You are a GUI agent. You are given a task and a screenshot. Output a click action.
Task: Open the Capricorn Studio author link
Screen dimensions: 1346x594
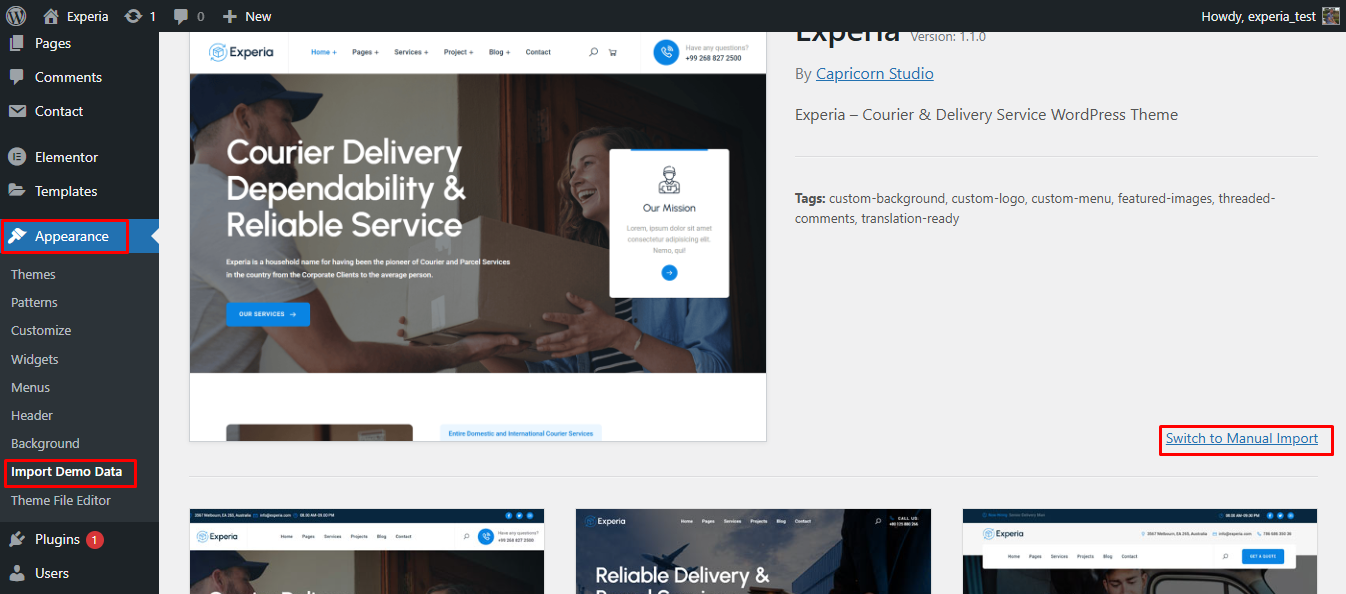point(875,74)
